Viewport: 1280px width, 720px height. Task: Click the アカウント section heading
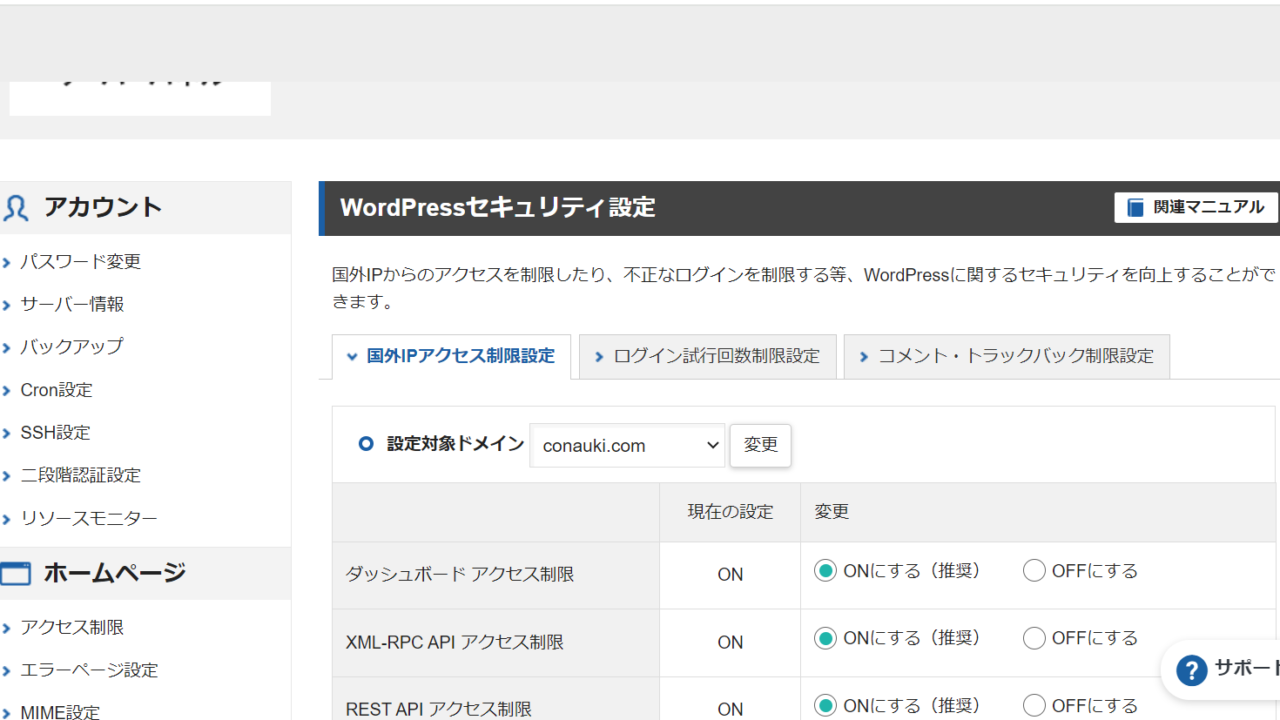coord(102,208)
